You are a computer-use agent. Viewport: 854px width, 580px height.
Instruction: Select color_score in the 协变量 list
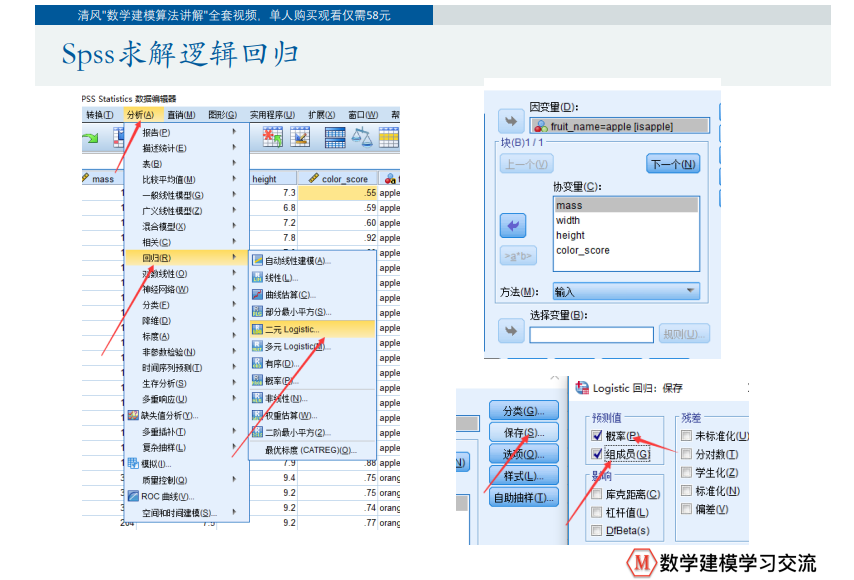583,250
